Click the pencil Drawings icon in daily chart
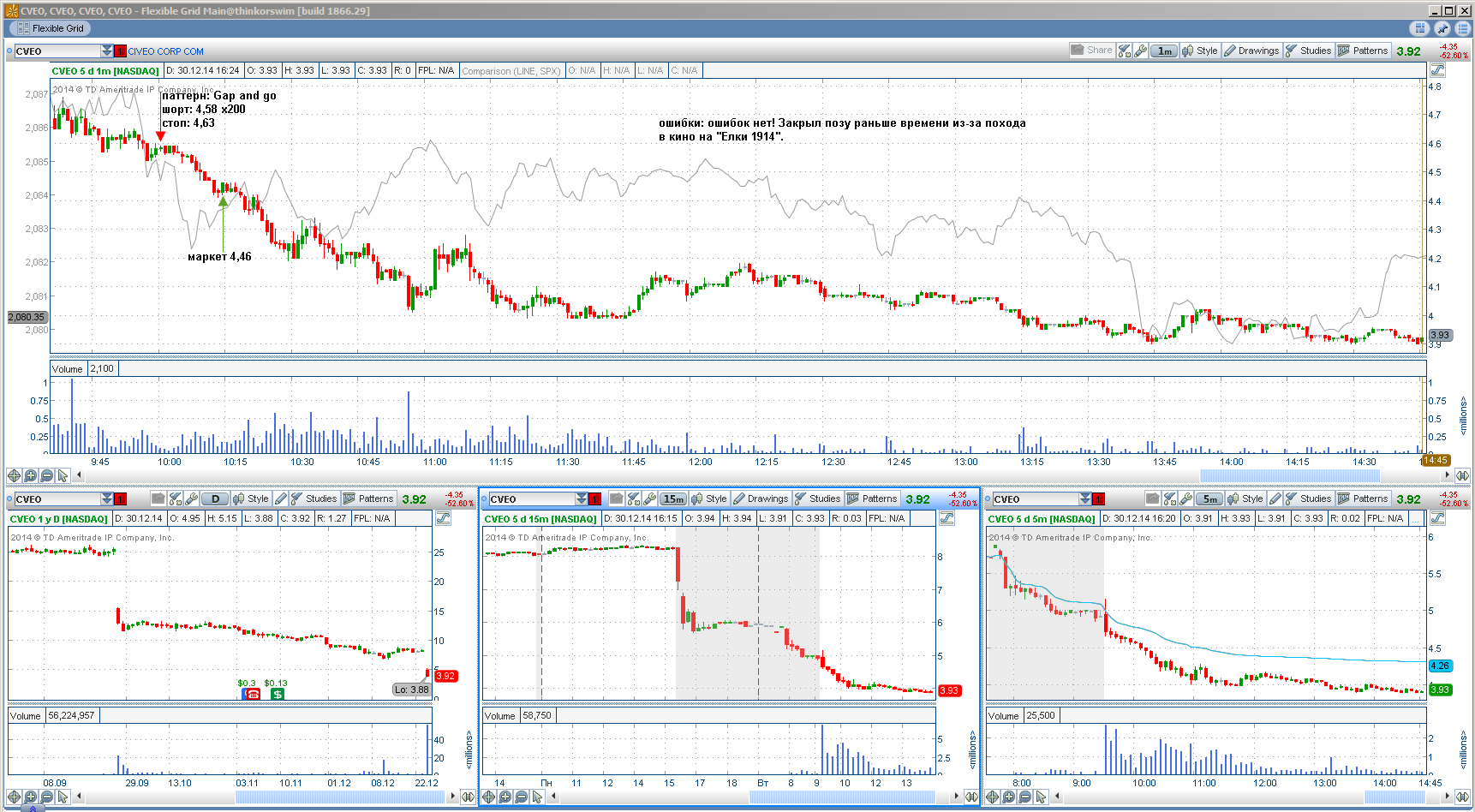 point(281,499)
